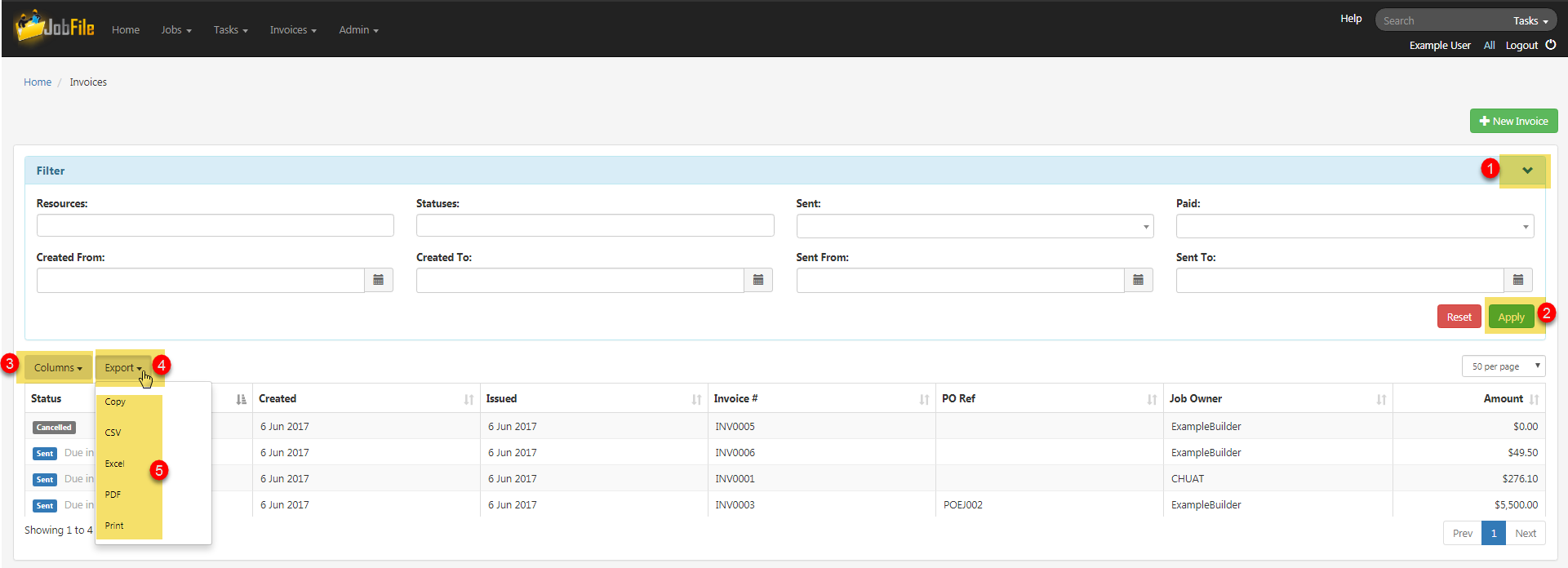The width and height of the screenshot is (1568, 568).
Task: Click invoice number INV0006
Action: [735, 452]
